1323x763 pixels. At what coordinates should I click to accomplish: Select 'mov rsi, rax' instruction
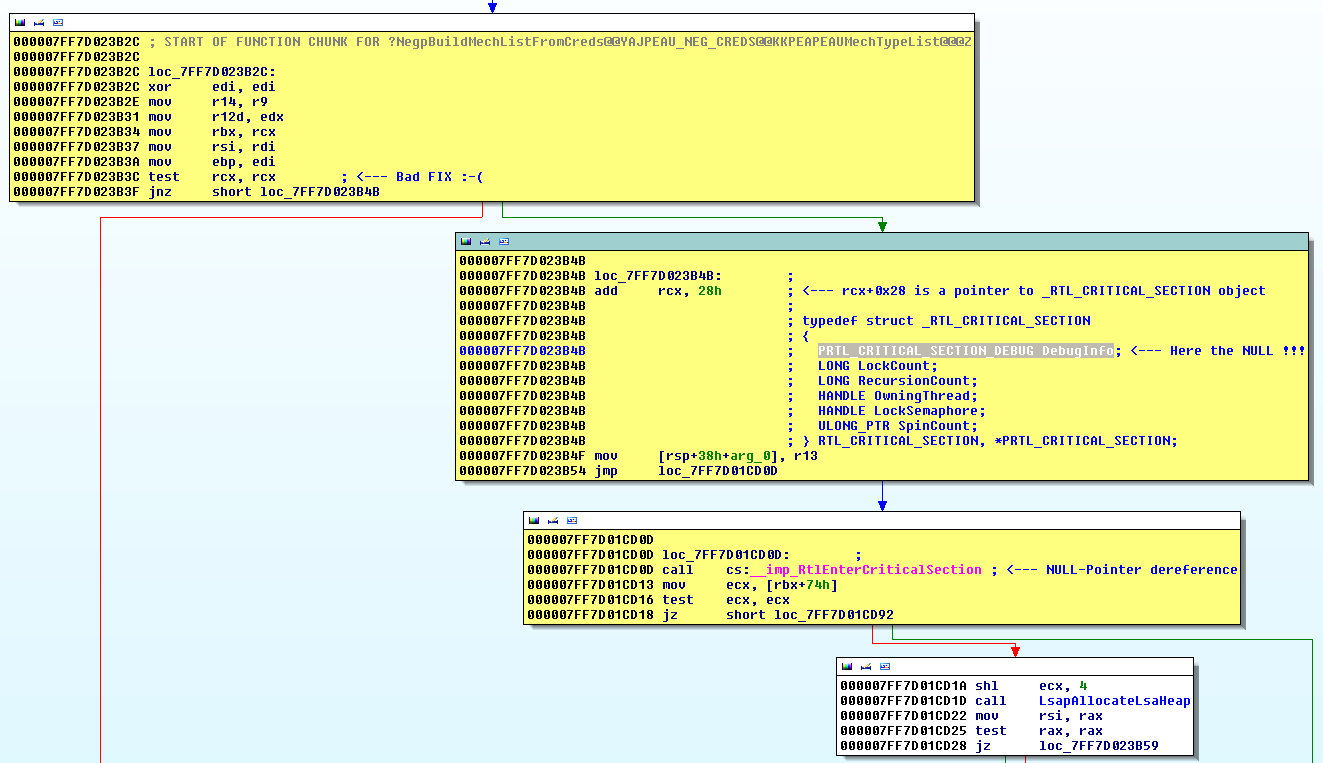coord(1039,716)
